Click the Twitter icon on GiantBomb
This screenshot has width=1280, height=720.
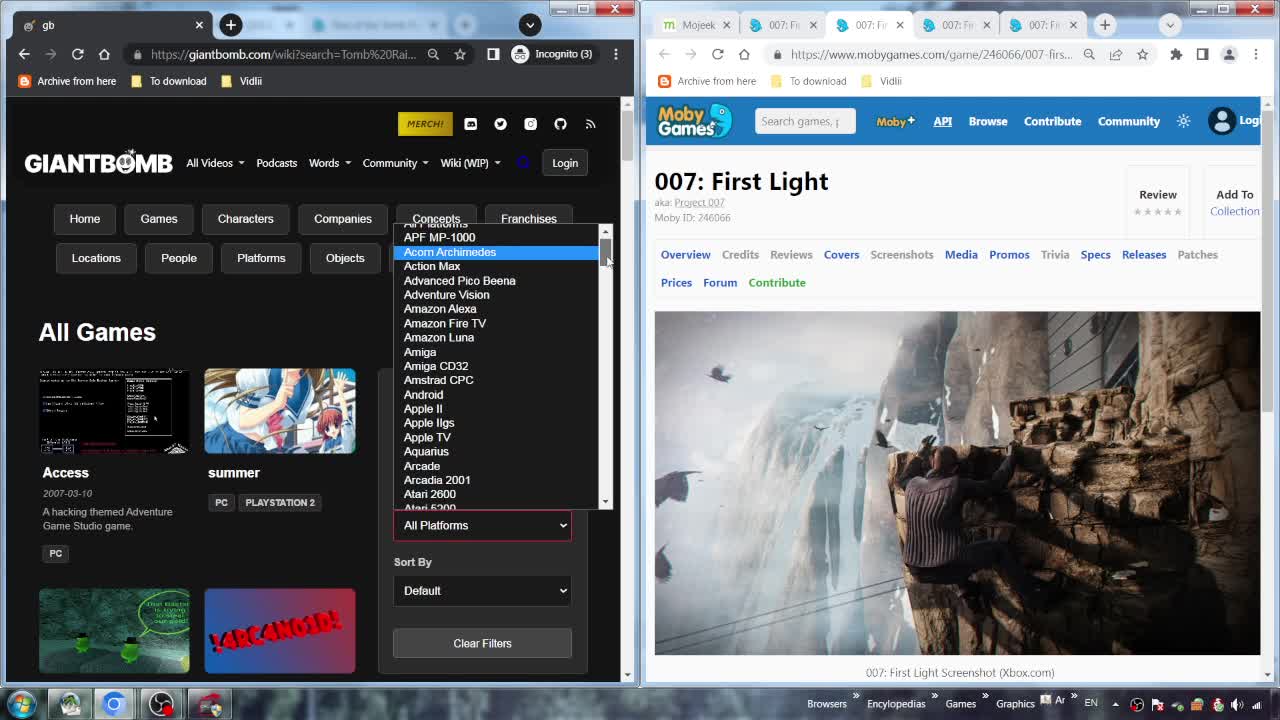point(500,124)
